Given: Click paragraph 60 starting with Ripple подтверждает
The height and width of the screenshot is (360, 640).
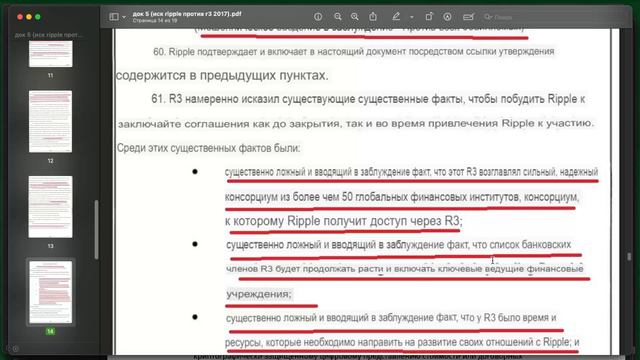Looking at the screenshot, I should pyautogui.click(x=353, y=52).
